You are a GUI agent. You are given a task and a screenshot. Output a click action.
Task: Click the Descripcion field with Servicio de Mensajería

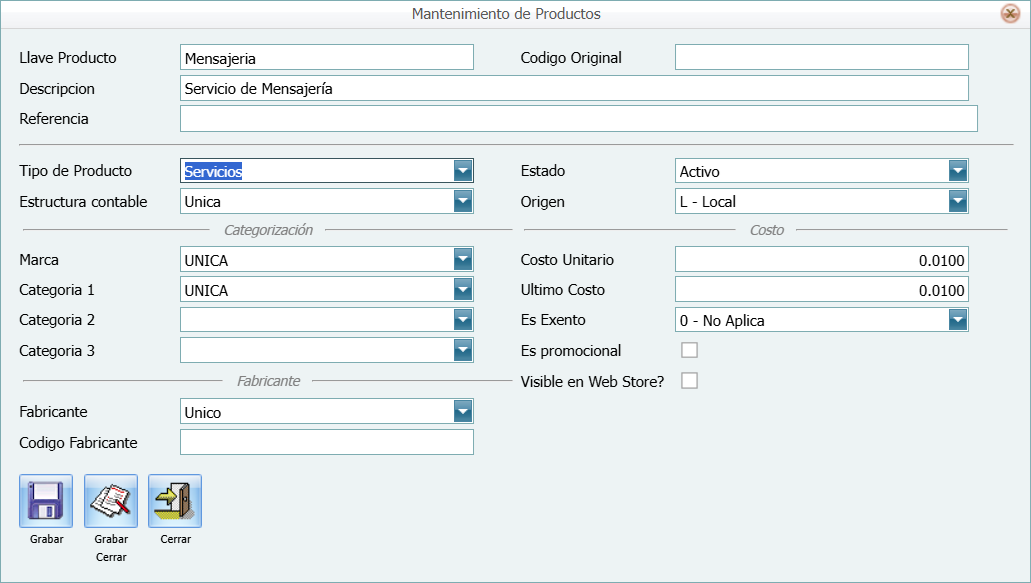575,87
